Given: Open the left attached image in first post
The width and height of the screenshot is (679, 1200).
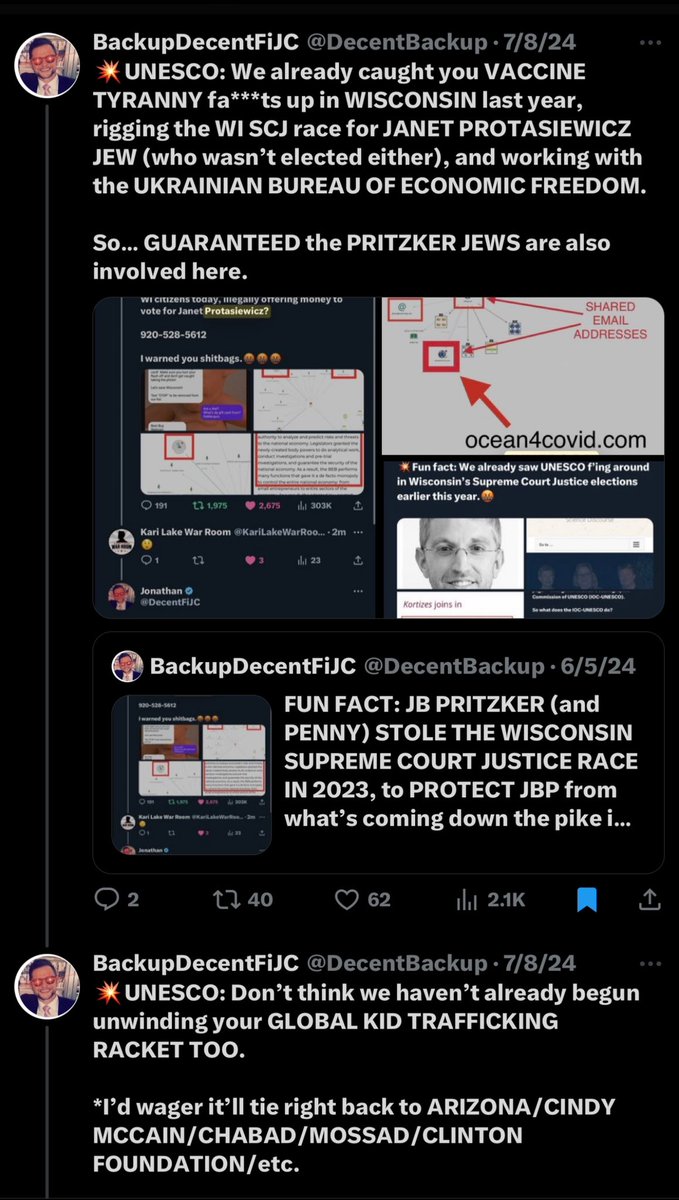Looking at the screenshot, I should point(234,457).
